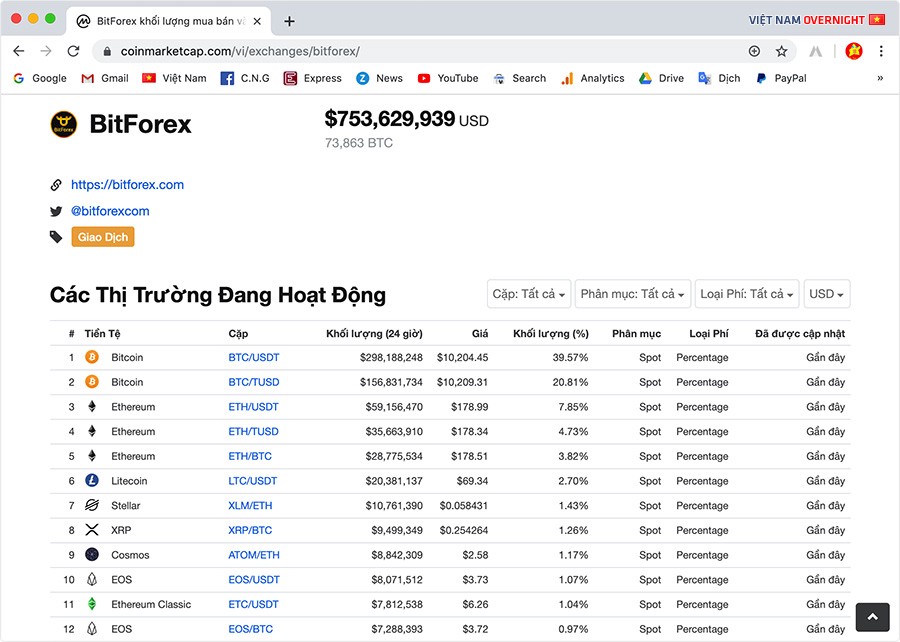900x642 pixels.
Task: Open the ATOM/ETH pair link
Action: click(254, 555)
